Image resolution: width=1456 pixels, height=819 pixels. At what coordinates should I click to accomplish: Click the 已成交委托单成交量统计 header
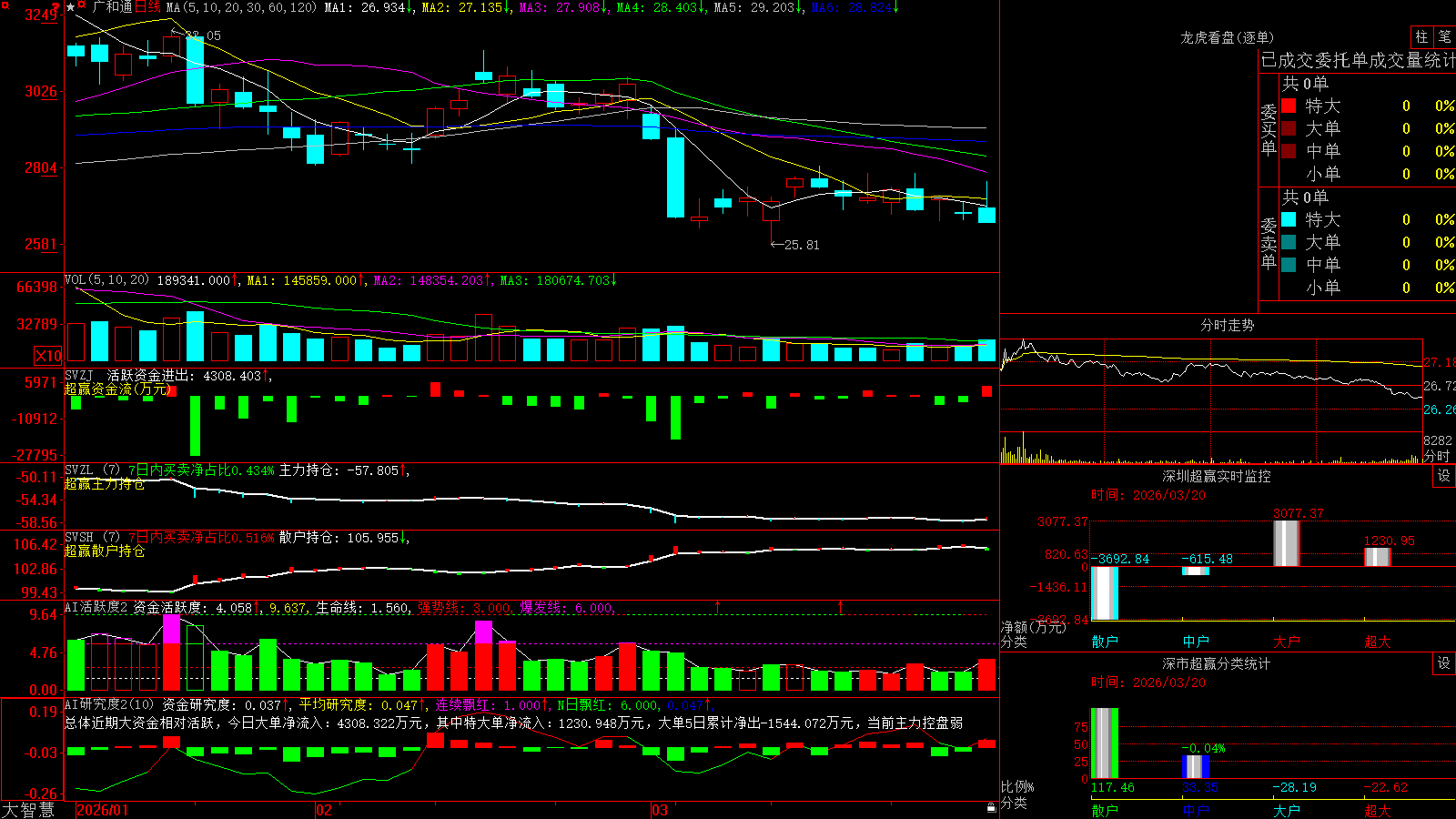click(1358, 60)
